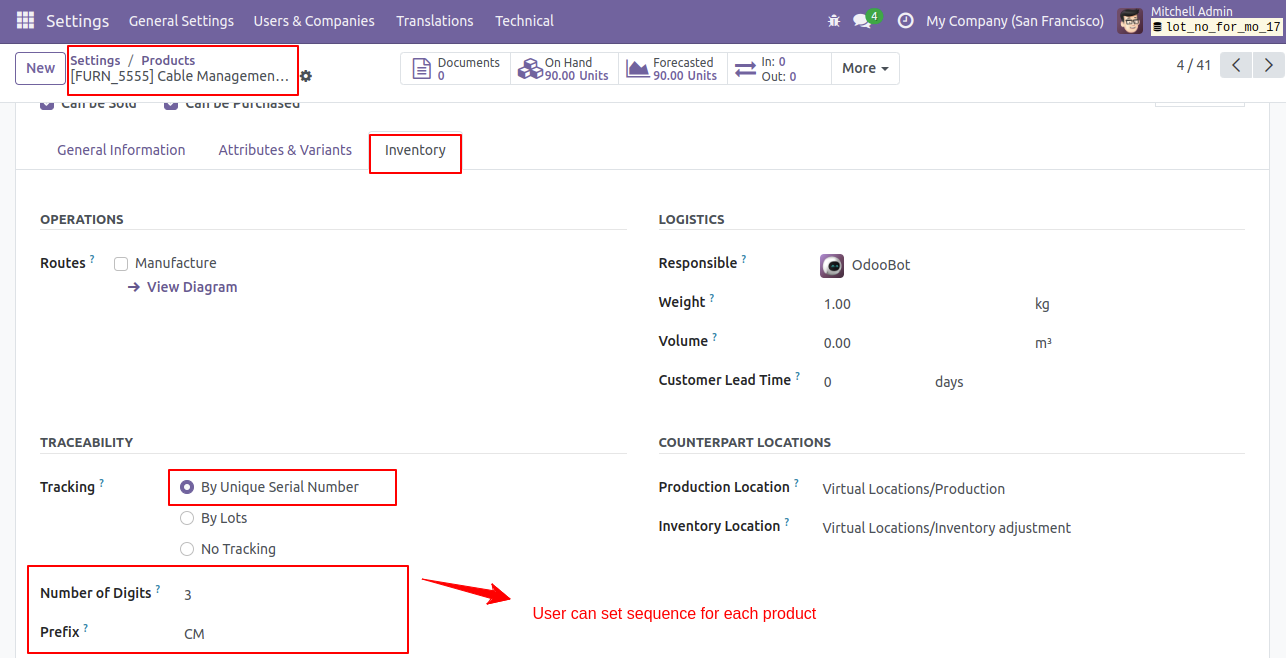Viewport: 1286px width, 658px height.
Task: Go to the next record arrow
Action: coord(1269,66)
